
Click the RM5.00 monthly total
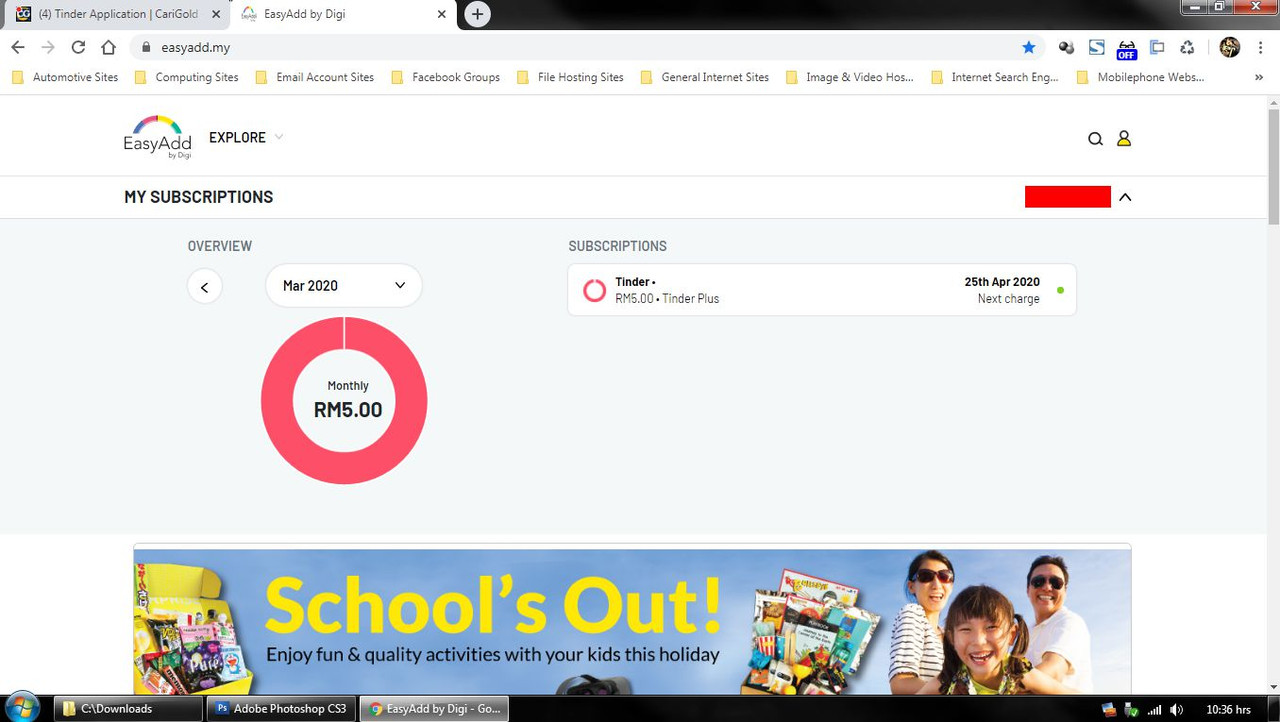pyautogui.click(x=348, y=410)
